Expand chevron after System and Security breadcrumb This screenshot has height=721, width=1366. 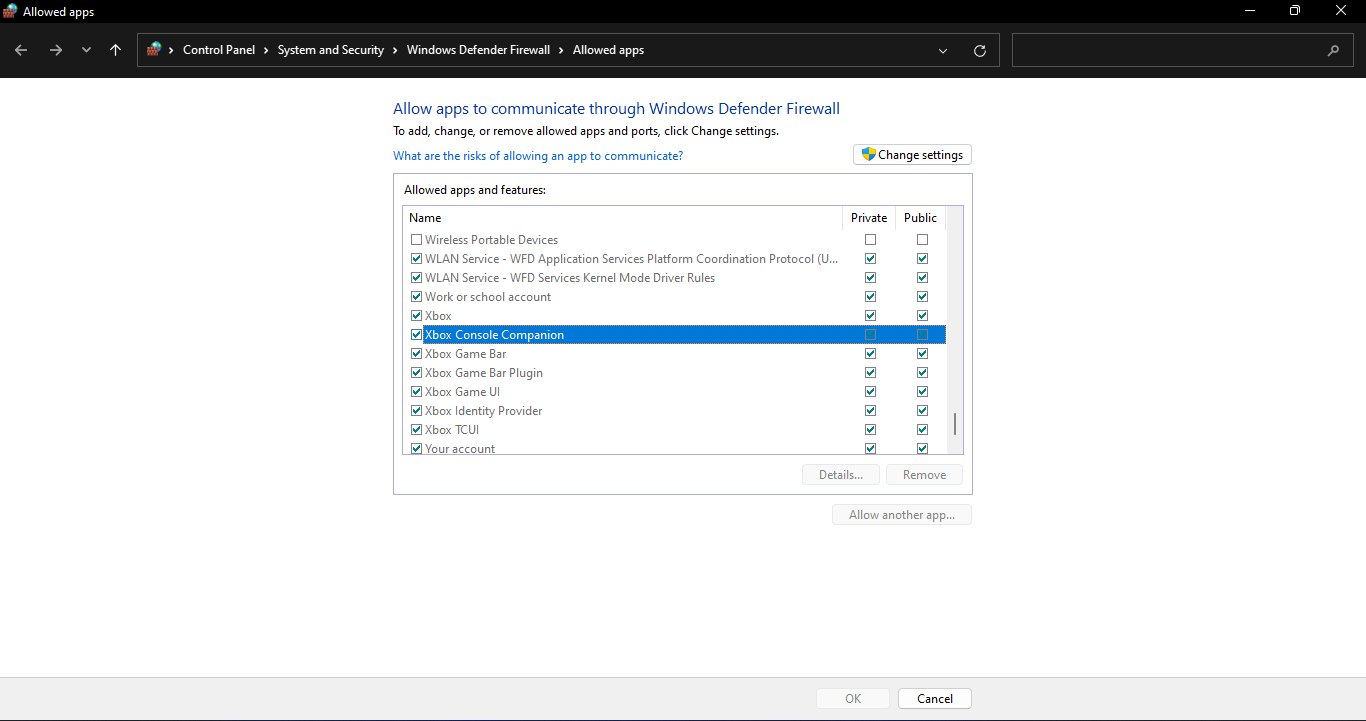pos(395,50)
